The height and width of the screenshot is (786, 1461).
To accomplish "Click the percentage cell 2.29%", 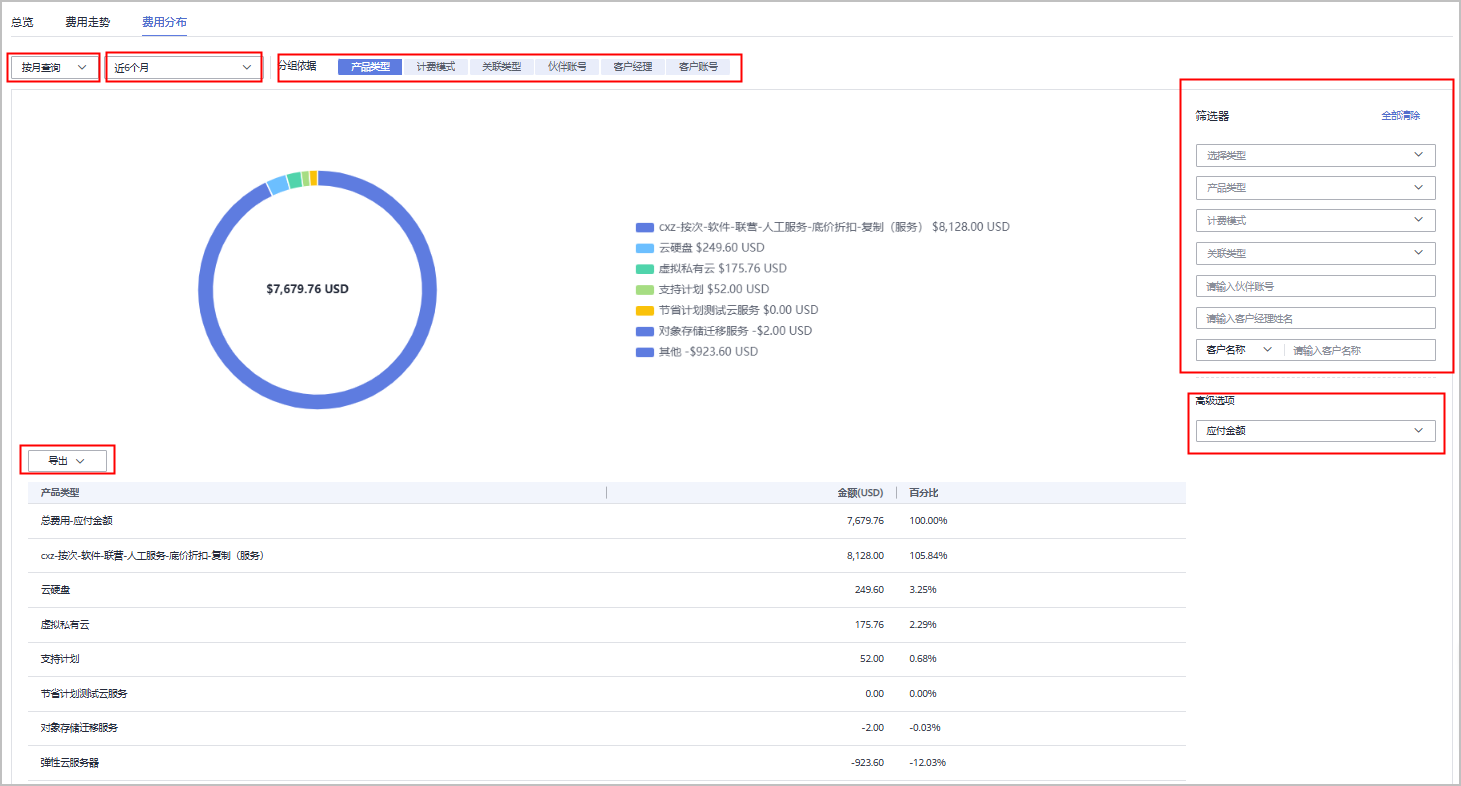I will (923, 625).
